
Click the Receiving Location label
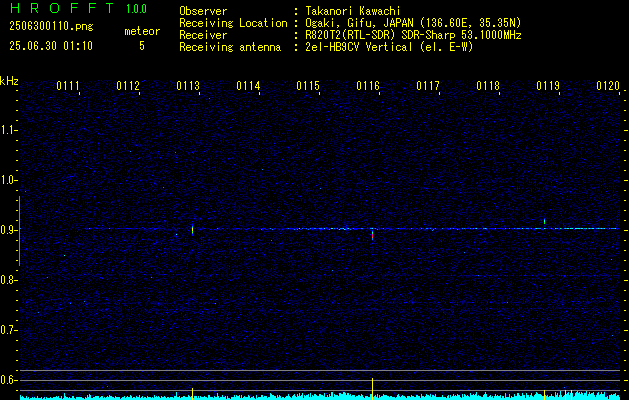pyautogui.click(x=233, y=23)
